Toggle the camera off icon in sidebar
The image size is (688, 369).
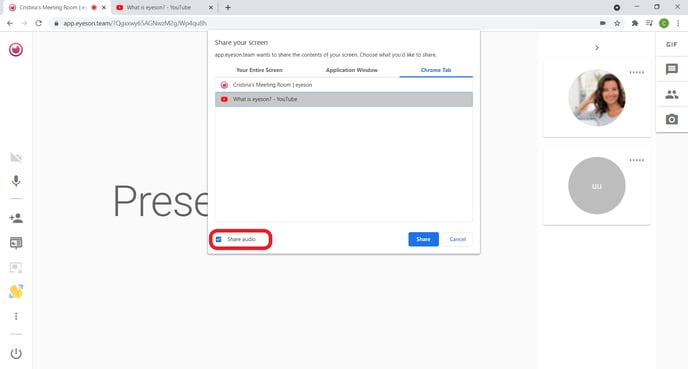pos(16,158)
